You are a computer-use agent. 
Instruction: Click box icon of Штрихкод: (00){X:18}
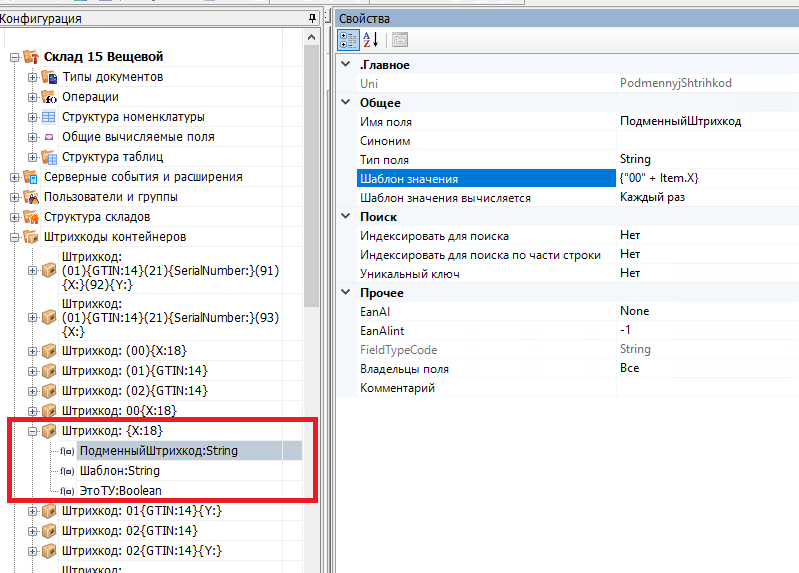[49, 351]
